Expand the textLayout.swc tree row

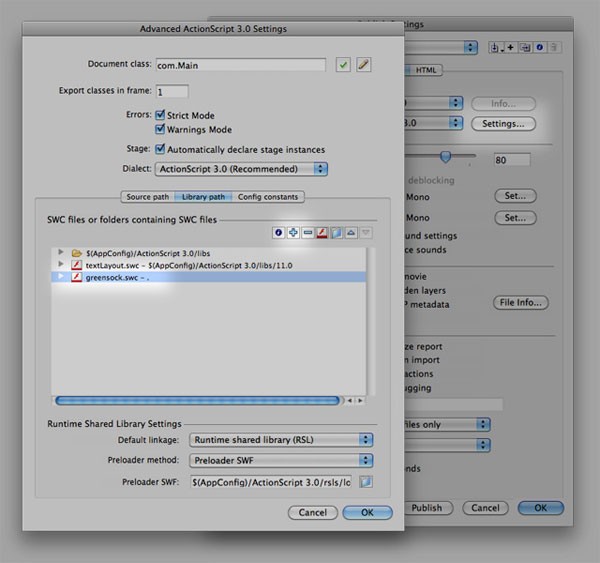60,264
